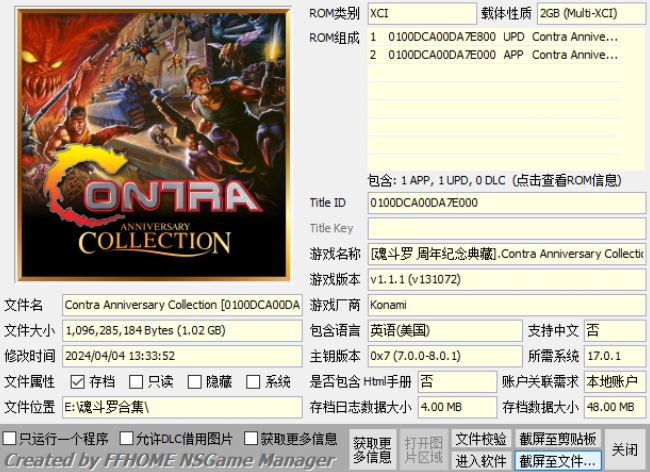Click the 是否包含Html手册 field
This screenshot has height=472, width=650.
pos(458,382)
